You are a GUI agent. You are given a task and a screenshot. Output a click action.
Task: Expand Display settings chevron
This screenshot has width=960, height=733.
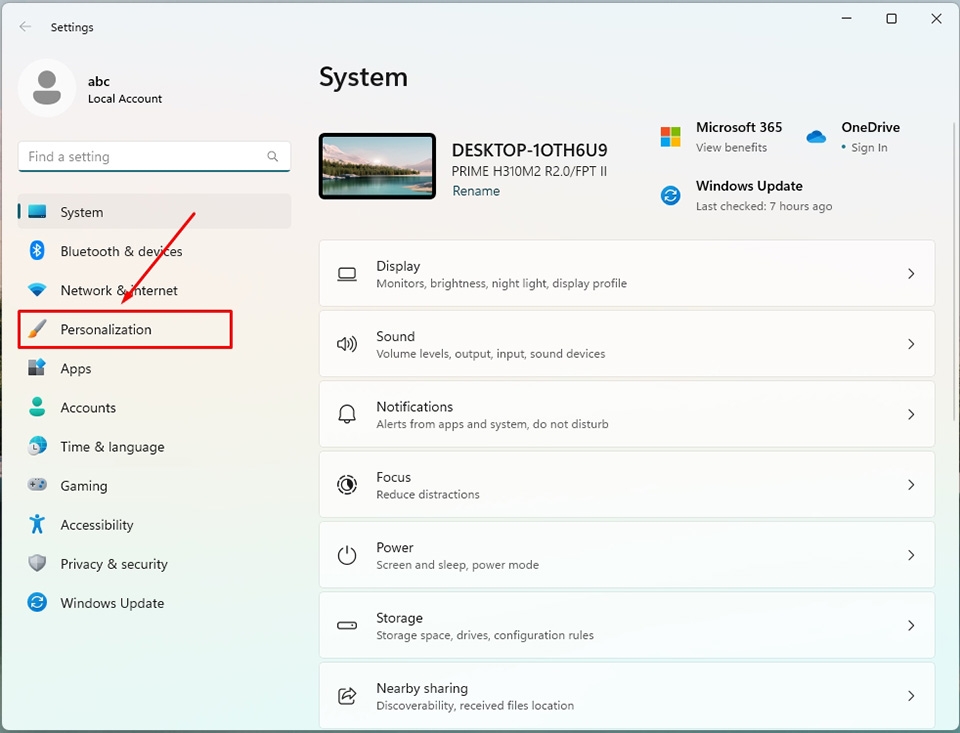tap(911, 274)
